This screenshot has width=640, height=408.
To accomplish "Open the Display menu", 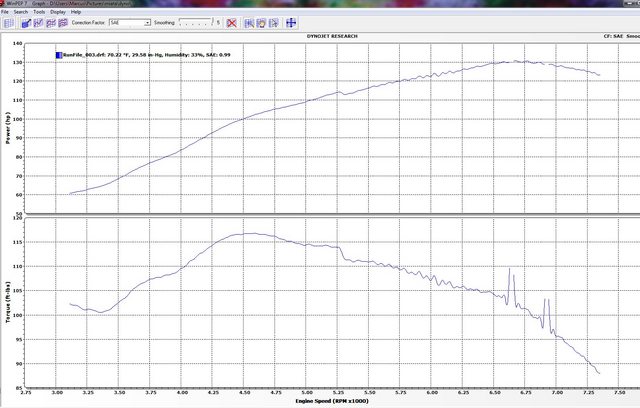I will (x=58, y=12).
